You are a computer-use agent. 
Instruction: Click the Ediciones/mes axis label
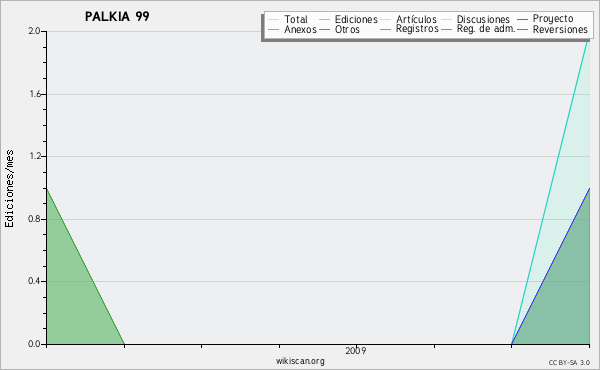click(9, 189)
